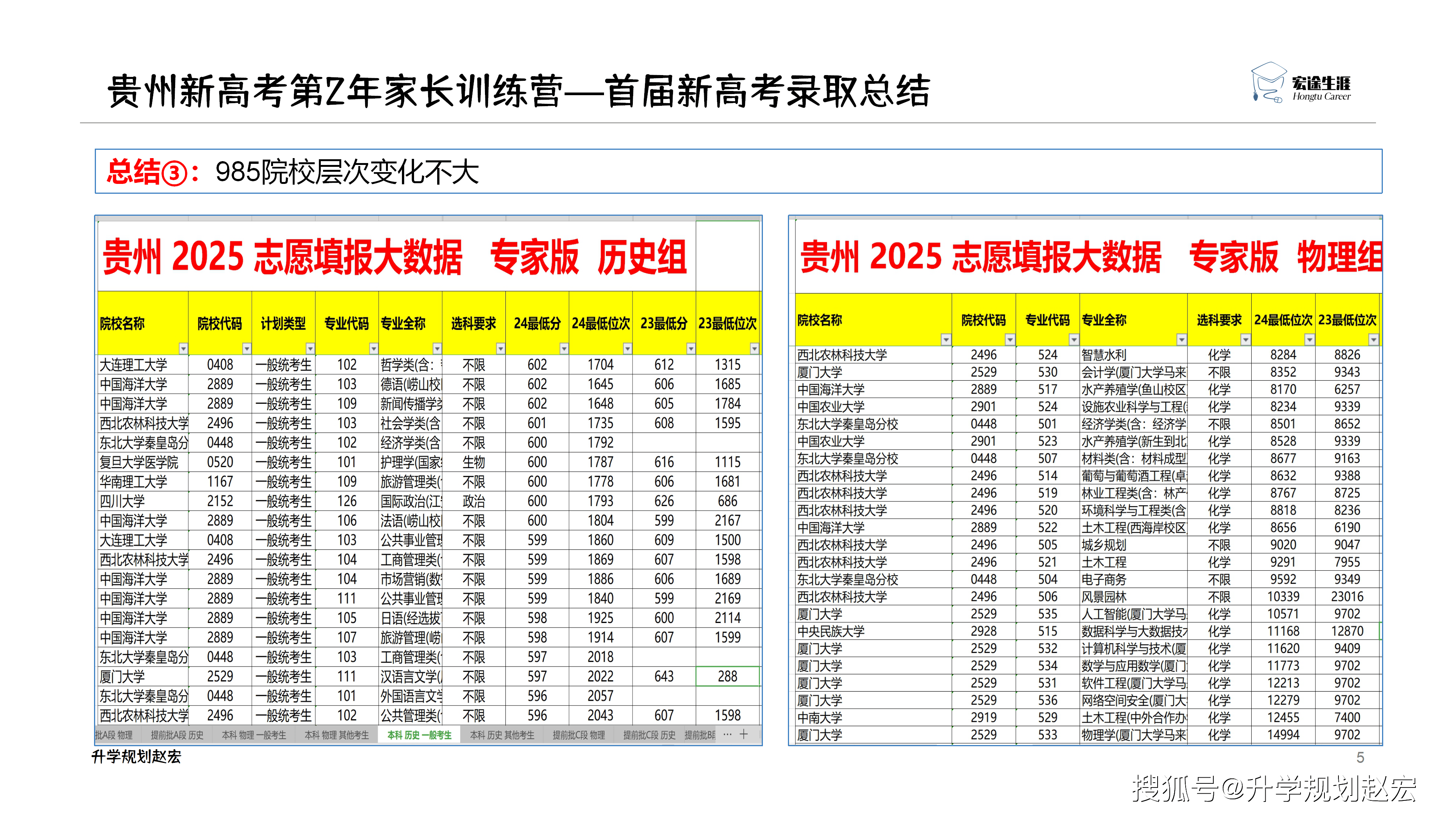Click the 电子商务 major cell
The width and height of the screenshot is (1456, 819).
coord(1134,579)
